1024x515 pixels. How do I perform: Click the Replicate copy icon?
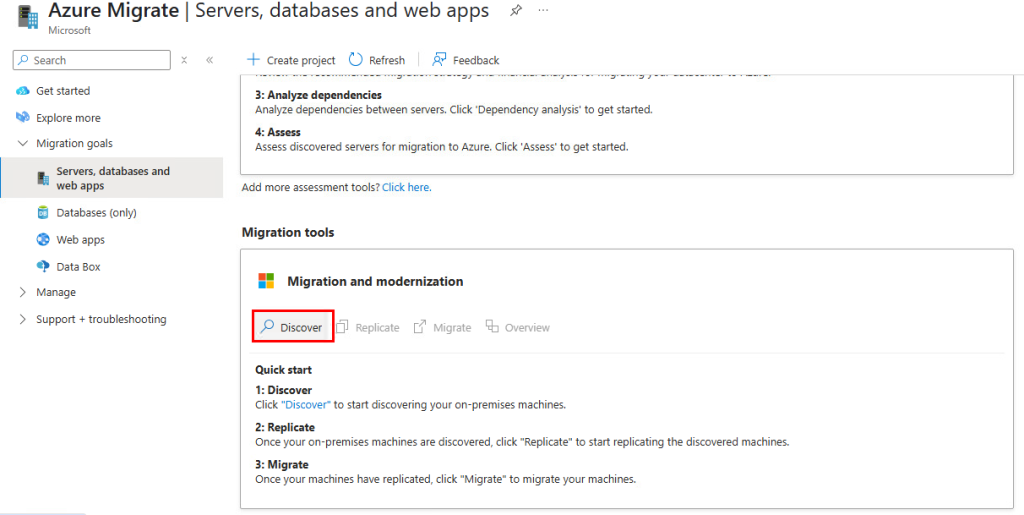342,326
